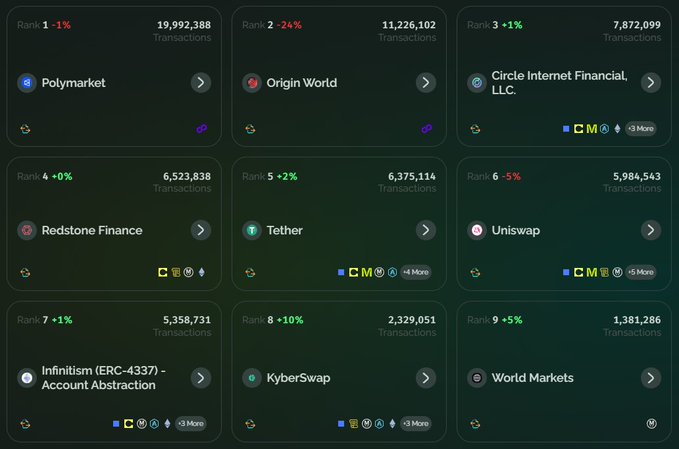Show more chains via +5 More on Uniswap card
This screenshot has width=679, height=449.
(640, 272)
